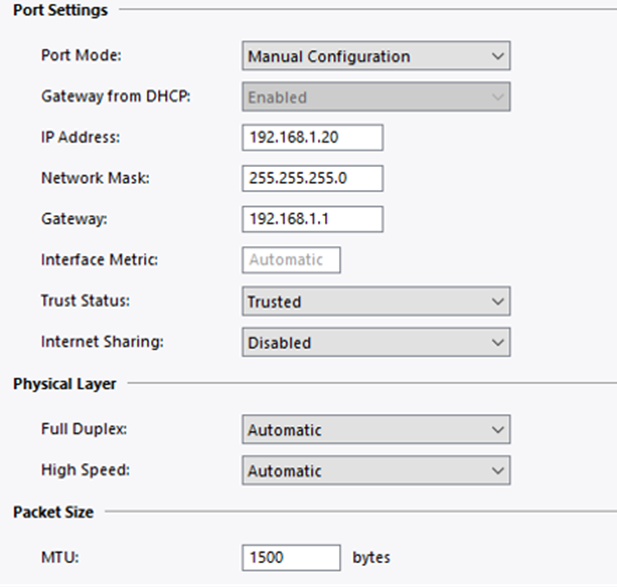The height and width of the screenshot is (588, 617).
Task: Select the Network Mask input box
Action: click(313, 178)
